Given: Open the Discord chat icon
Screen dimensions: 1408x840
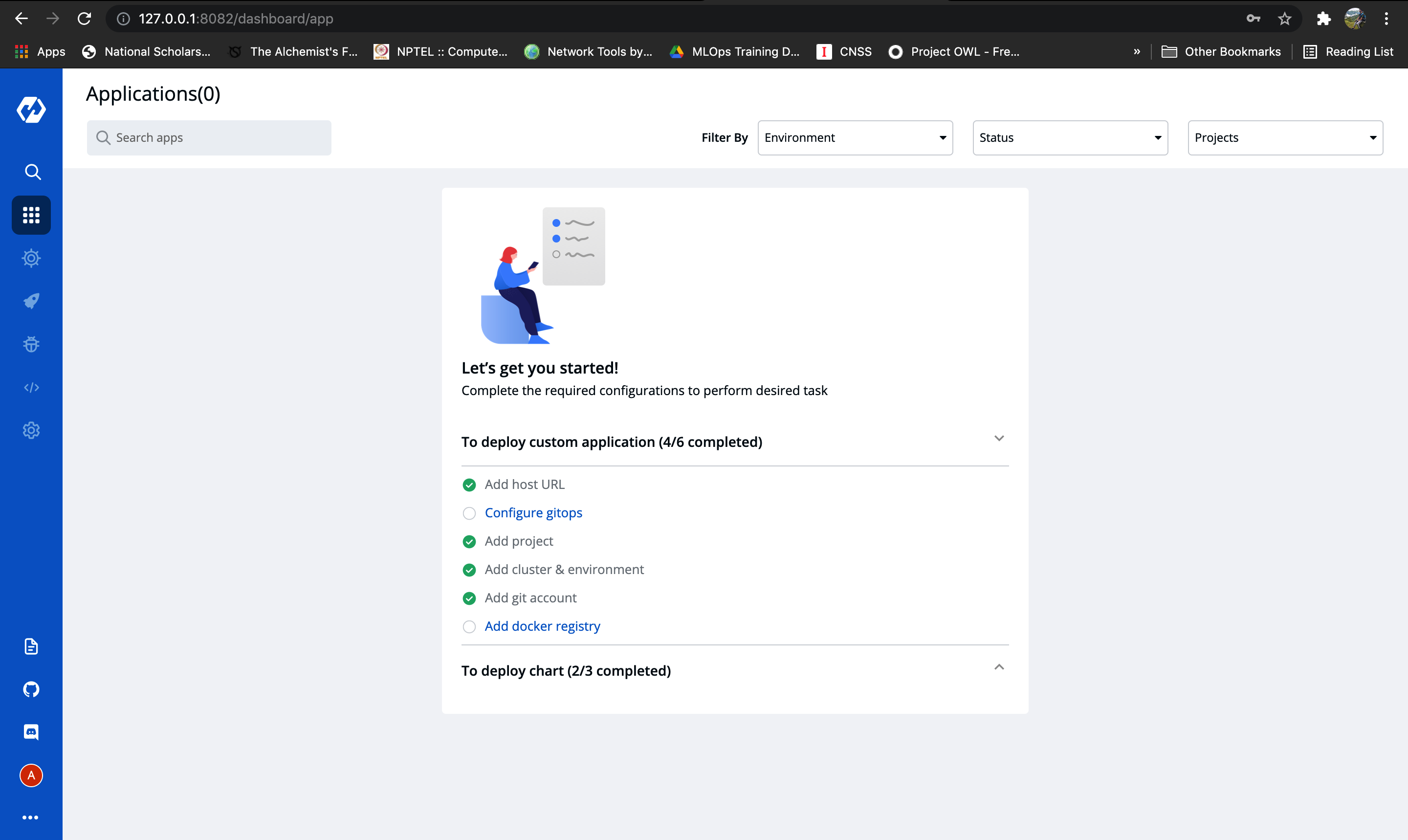Looking at the screenshot, I should tap(31, 732).
